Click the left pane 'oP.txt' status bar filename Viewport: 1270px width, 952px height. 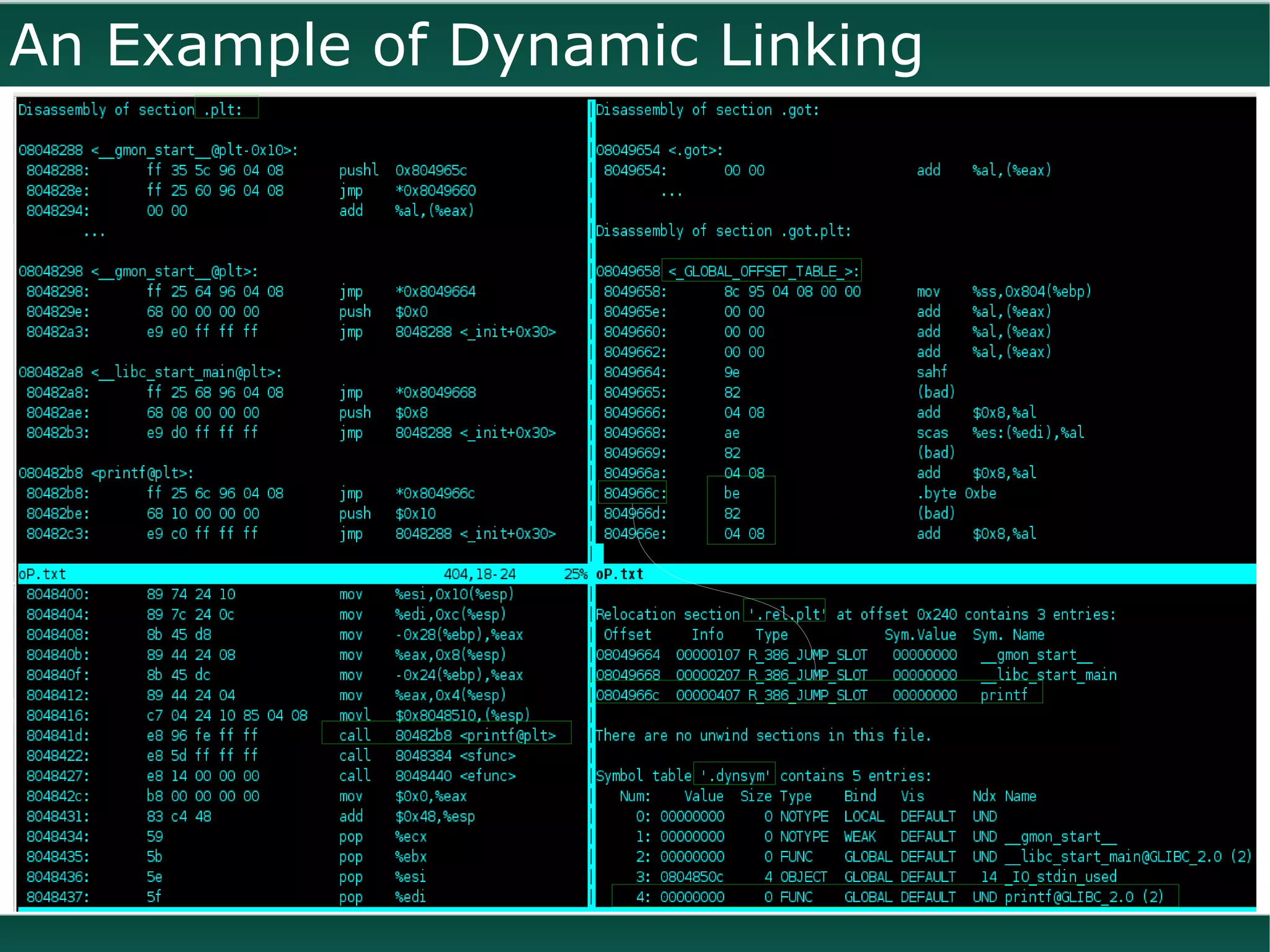[x=42, y=574]
